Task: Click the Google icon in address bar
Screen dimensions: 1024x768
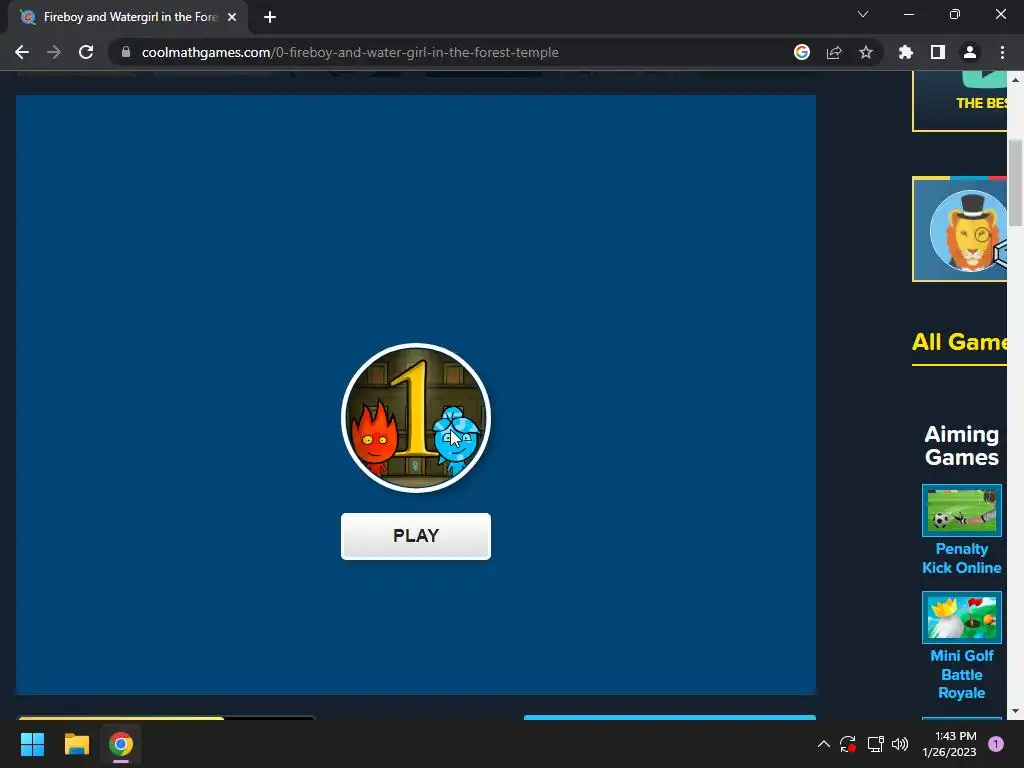Action: pos(802,52)
